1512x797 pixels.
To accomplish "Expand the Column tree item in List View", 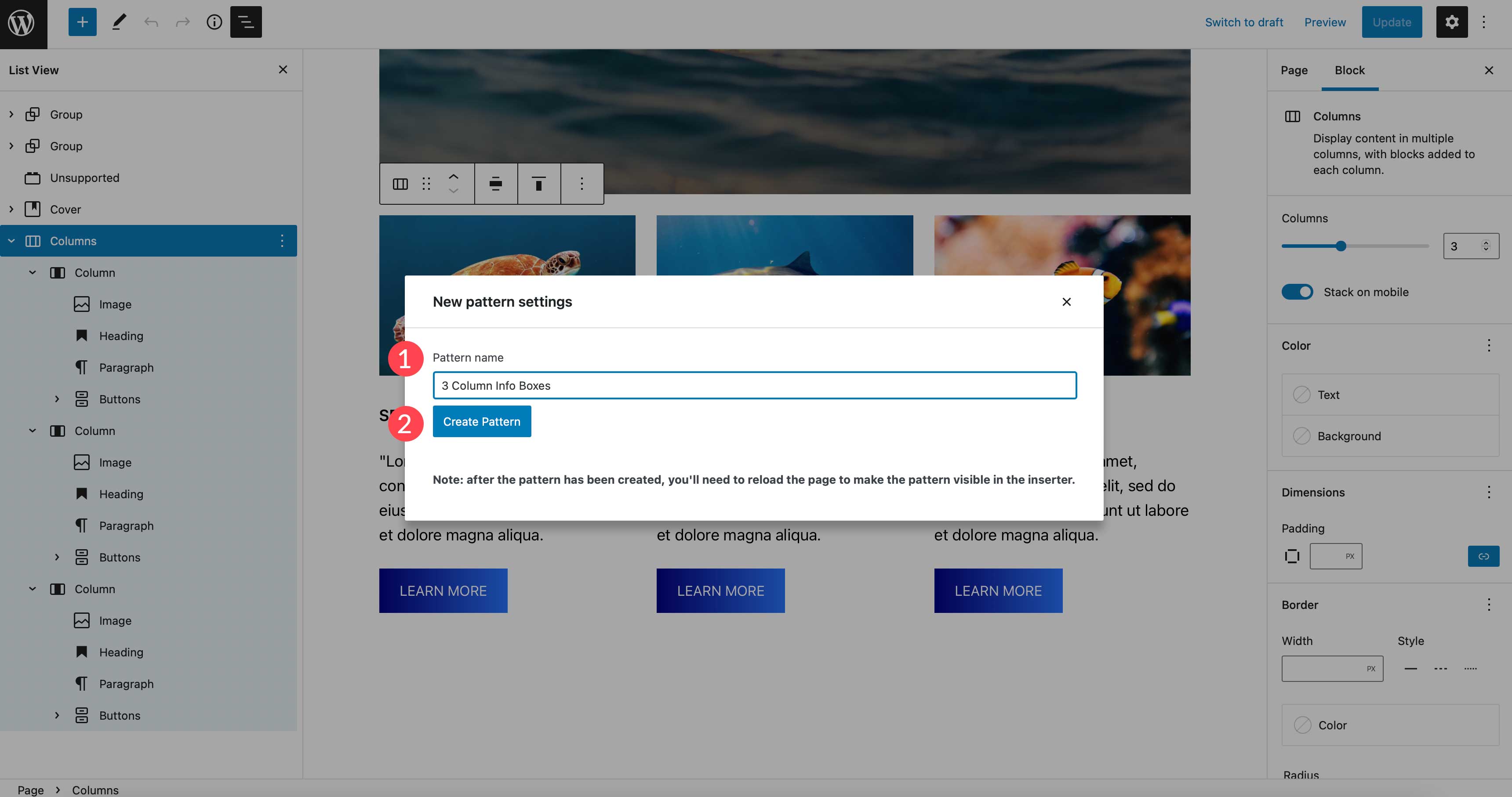I will (30, 272).
